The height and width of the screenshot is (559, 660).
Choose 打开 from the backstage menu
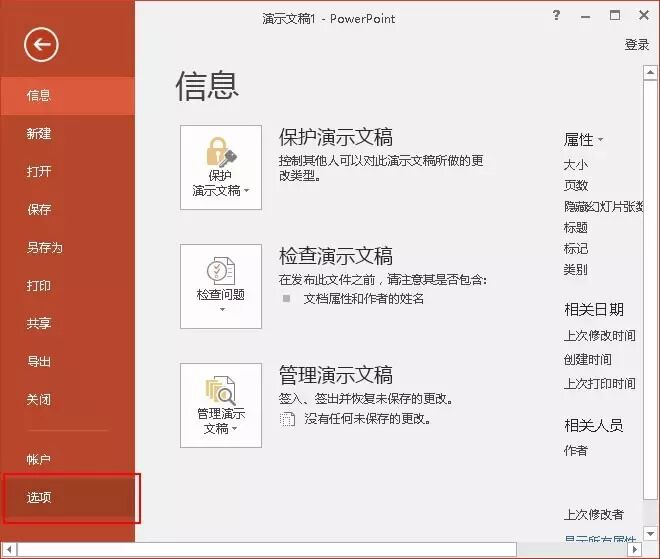tap(67, 172)
